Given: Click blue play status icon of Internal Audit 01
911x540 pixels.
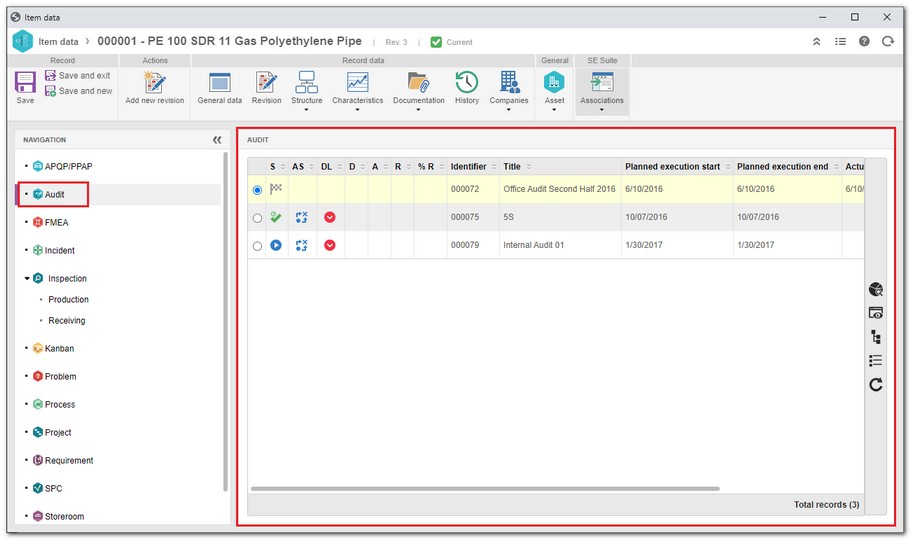Looking at the screenshot, I should pyautogui.click(x=276, y=245).
